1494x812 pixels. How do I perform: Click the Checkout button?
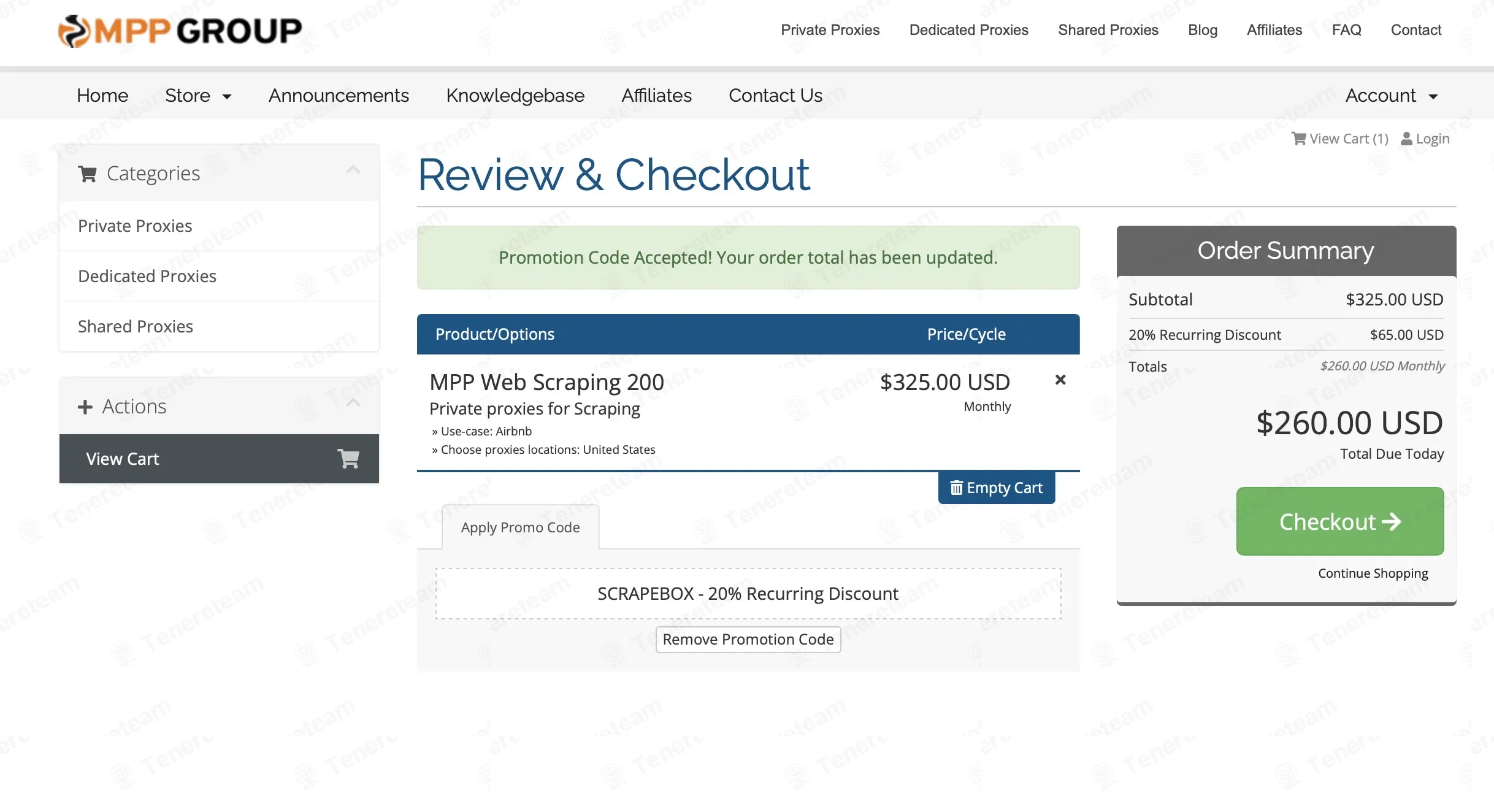click(x=1339, y=521)
